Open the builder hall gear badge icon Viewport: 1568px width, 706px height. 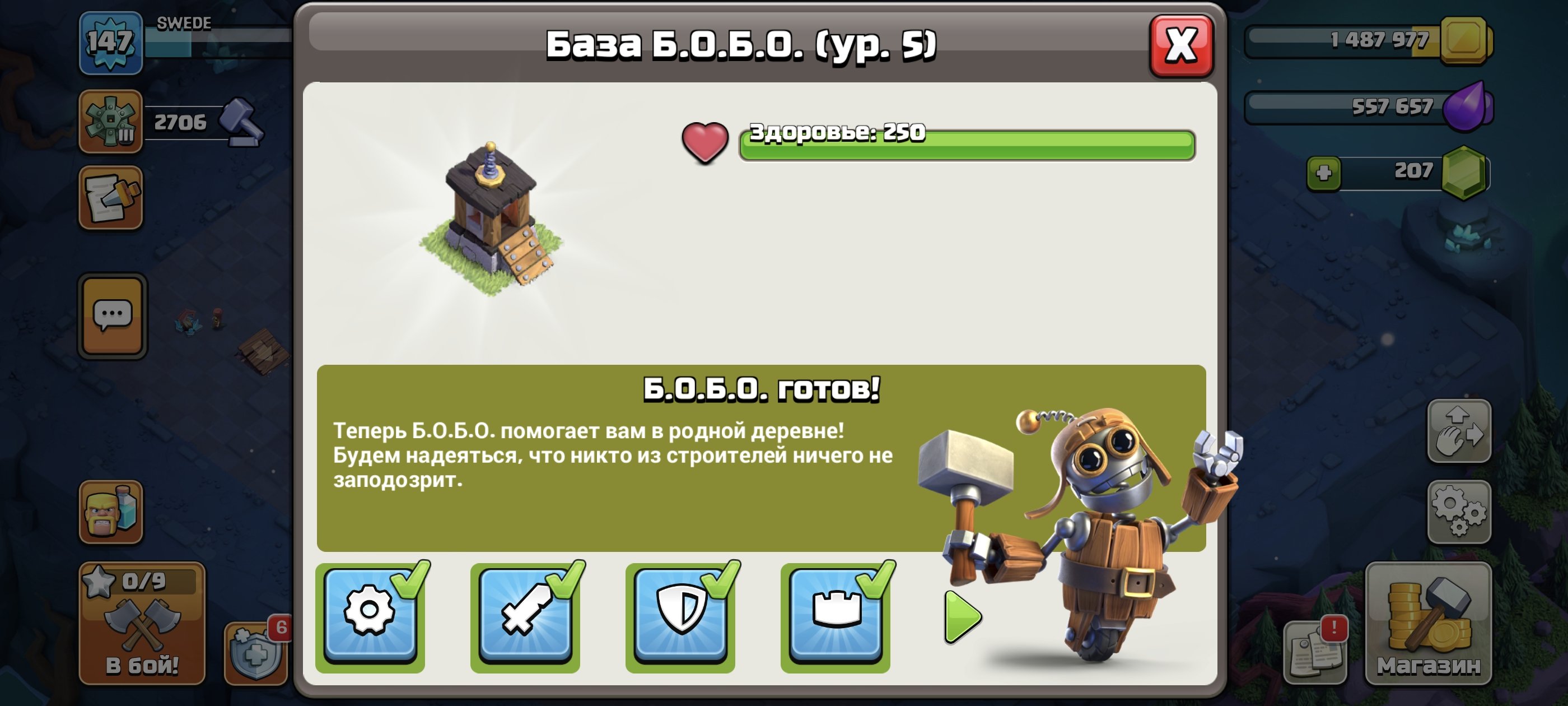pyautogui.click(x=111, y=121)
